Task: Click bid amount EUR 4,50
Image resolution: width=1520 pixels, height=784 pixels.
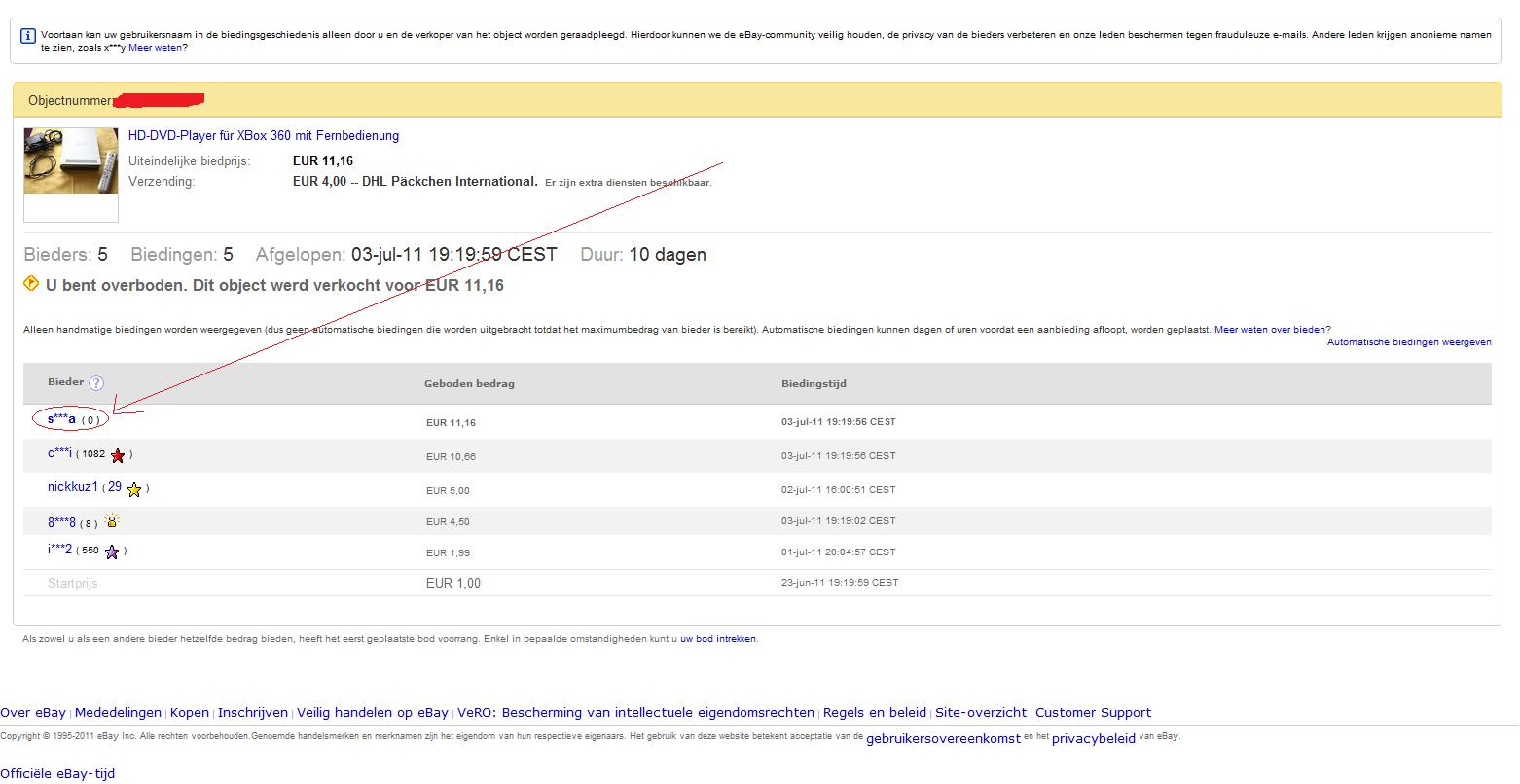Action: point(448,522)
